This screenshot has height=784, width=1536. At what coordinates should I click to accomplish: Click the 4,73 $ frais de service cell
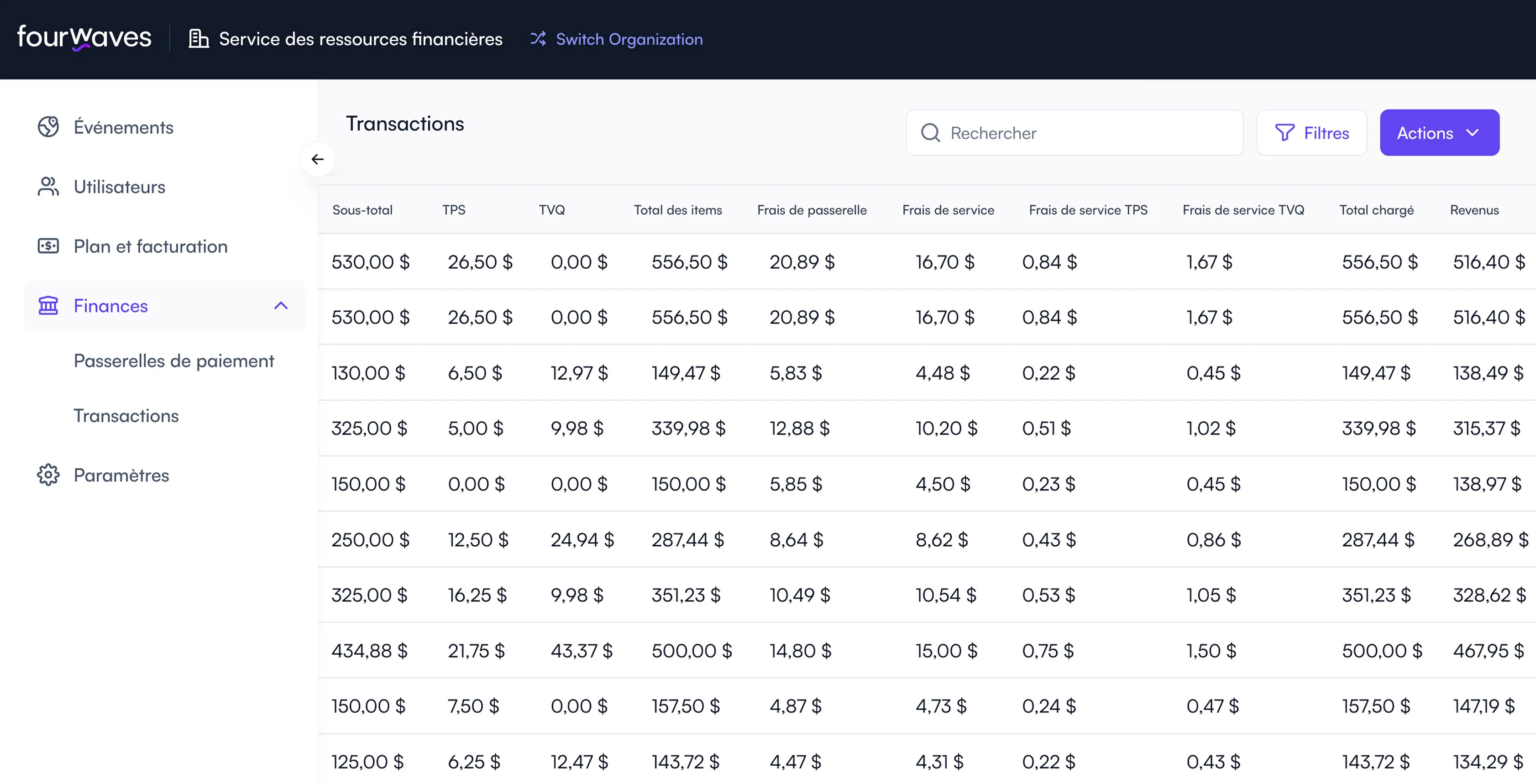pyautogui.click(x=941, y=706)
